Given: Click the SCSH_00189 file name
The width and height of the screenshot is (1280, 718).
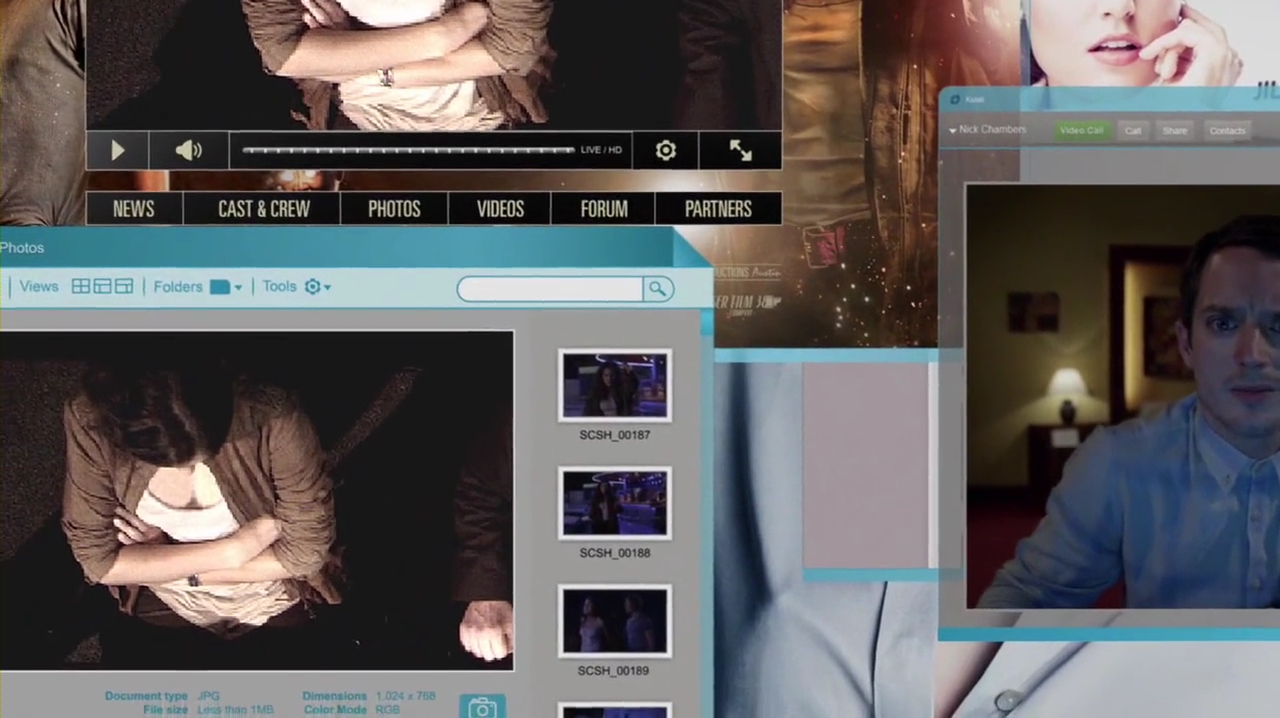Looking at the screenshot, I should point(614,671).
